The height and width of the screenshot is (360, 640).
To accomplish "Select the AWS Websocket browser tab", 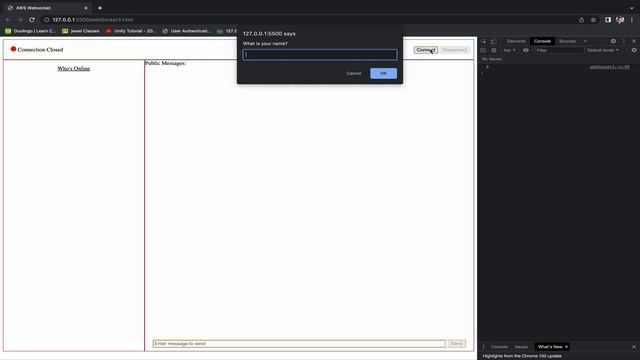I will pos(47,8).
